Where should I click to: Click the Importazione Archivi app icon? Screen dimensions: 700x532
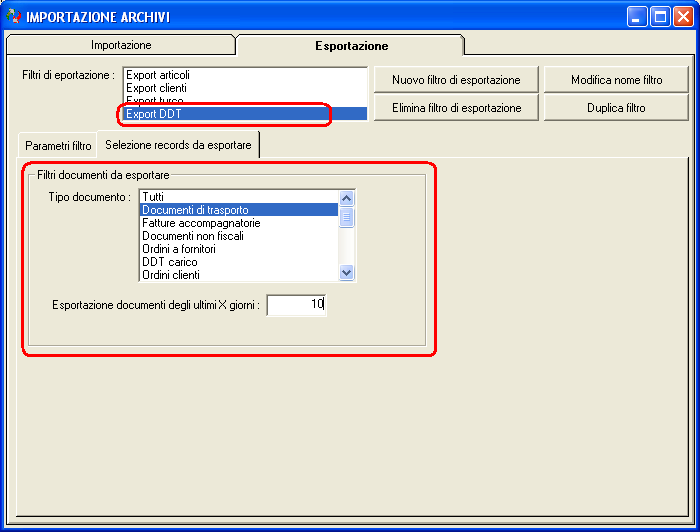pos(14,17)
